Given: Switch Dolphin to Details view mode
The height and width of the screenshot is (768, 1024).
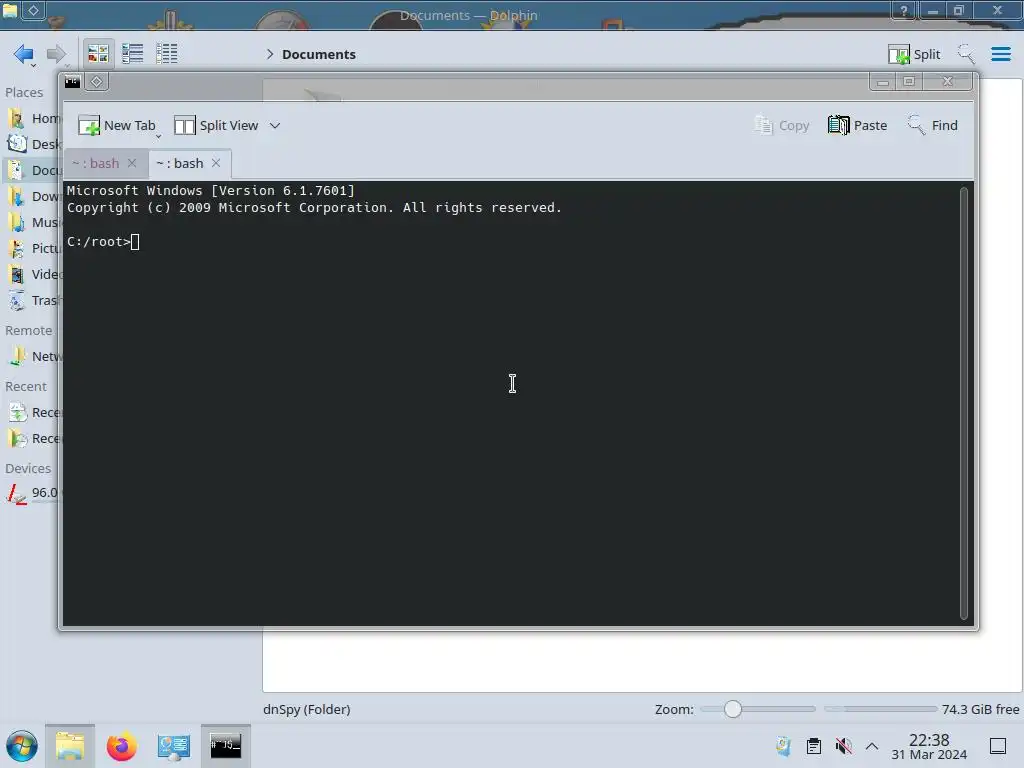Looking at the screenshot, I should pyautogui.click(x=167, y=54).
